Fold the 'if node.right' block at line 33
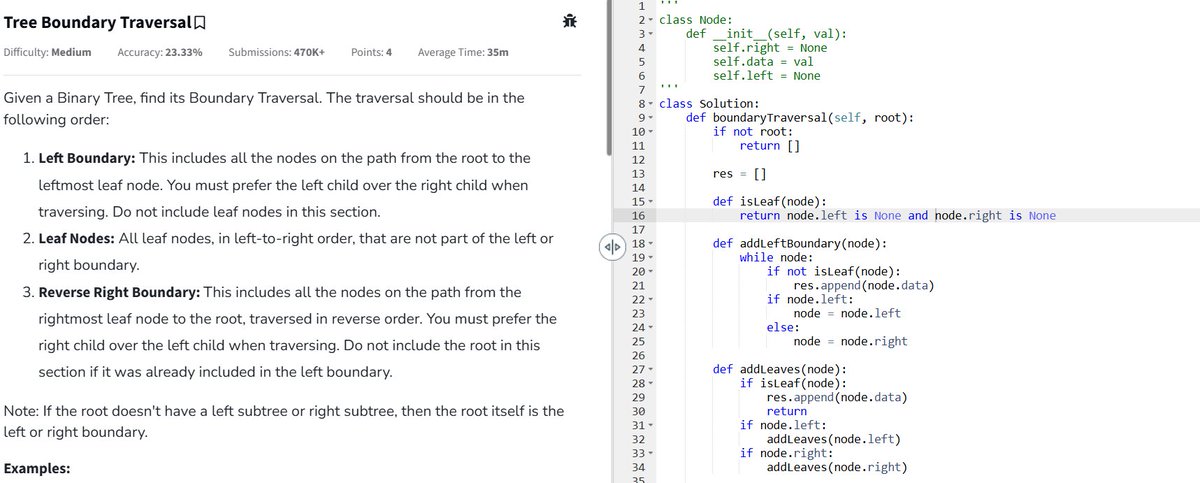 tap(651, 453)
